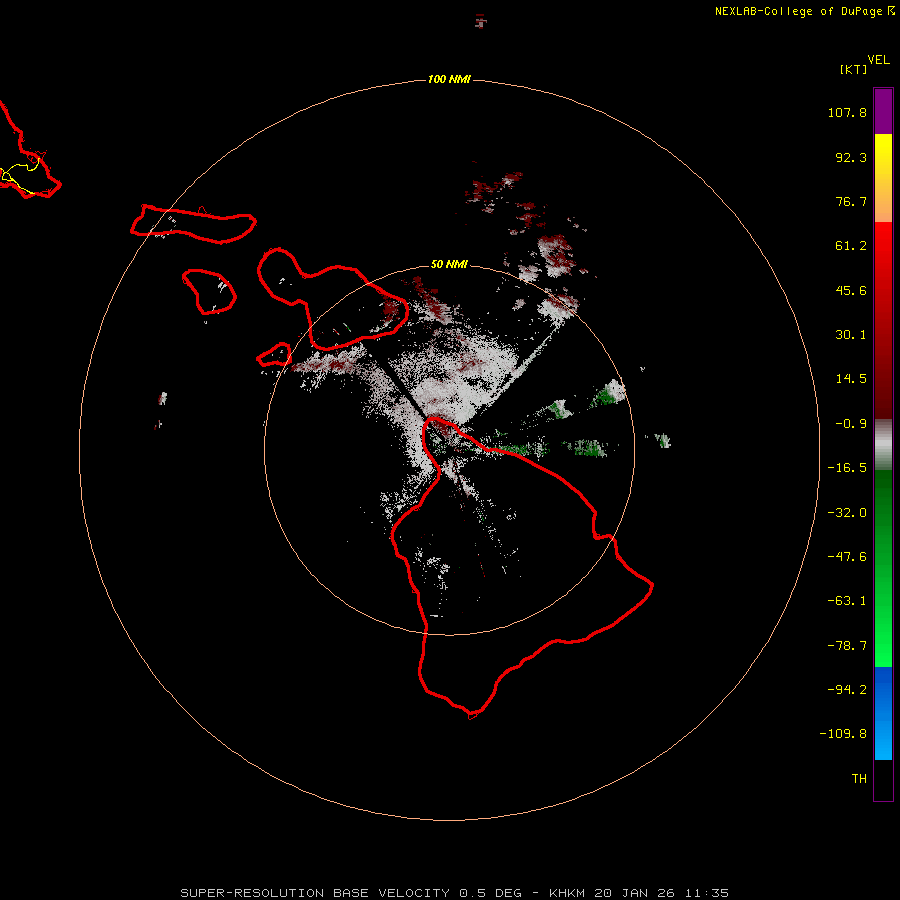Screen dimensions: 900x900
Task: Click the purple segment of the color bar
Action: [x=883, y=111]
